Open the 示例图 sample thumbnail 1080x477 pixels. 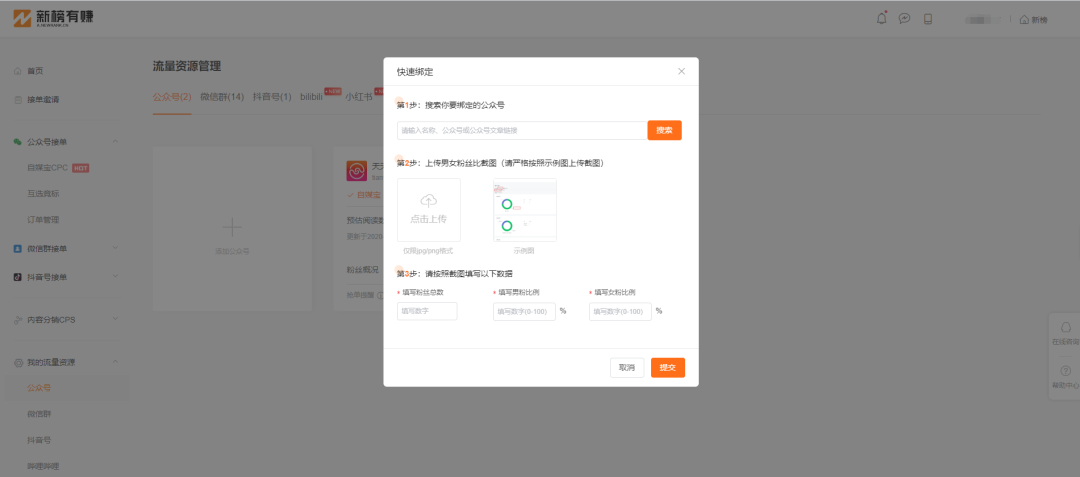point(525,210)
